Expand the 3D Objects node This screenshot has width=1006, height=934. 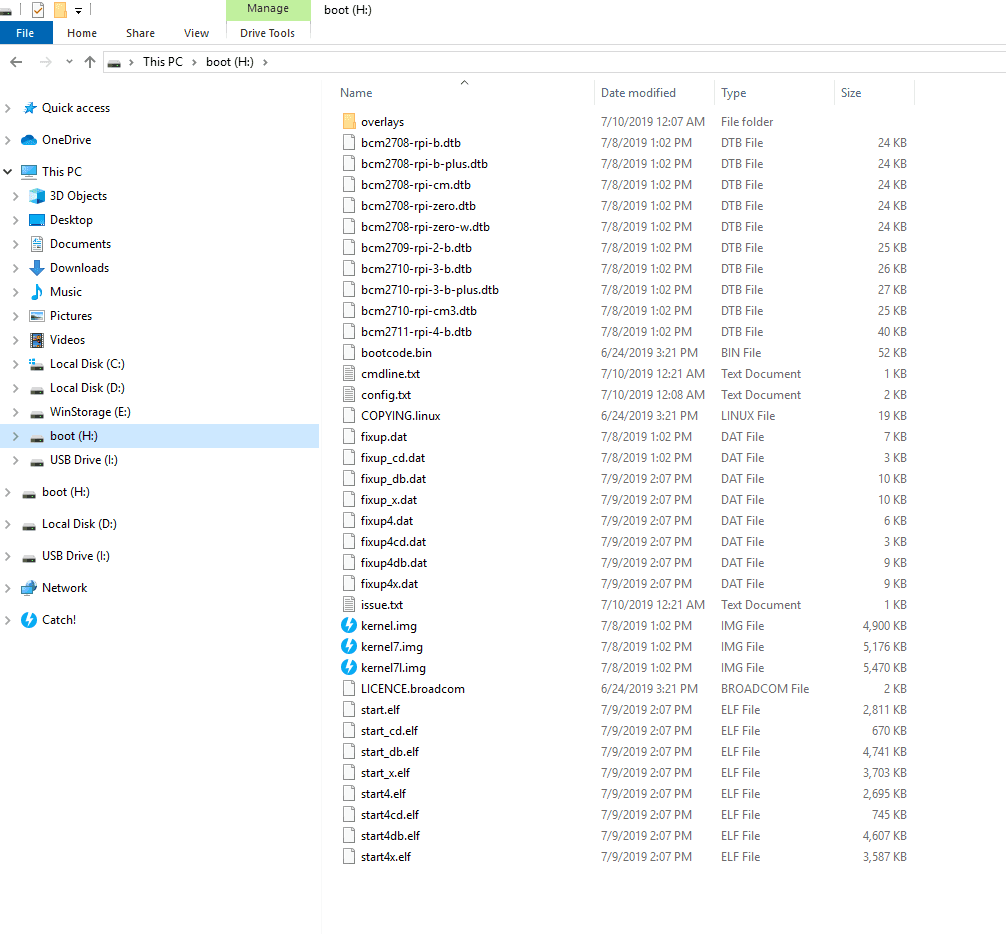click(16, 196)
